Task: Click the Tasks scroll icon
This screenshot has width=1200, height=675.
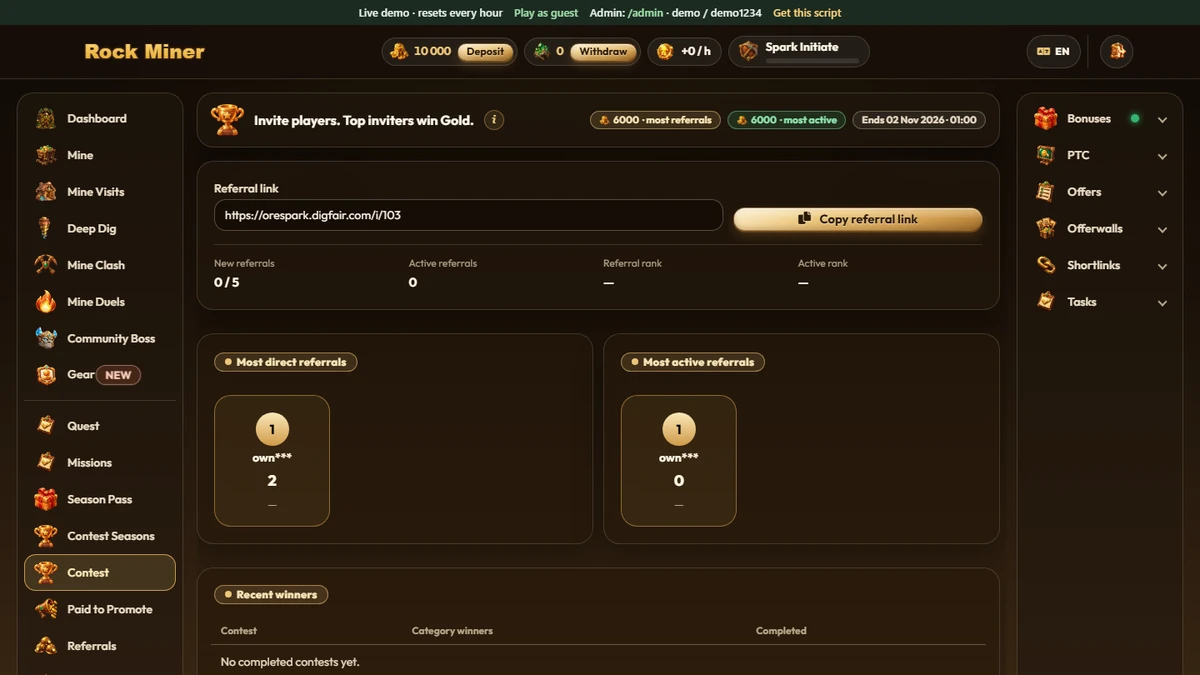Action: [x=1046, y=302]
